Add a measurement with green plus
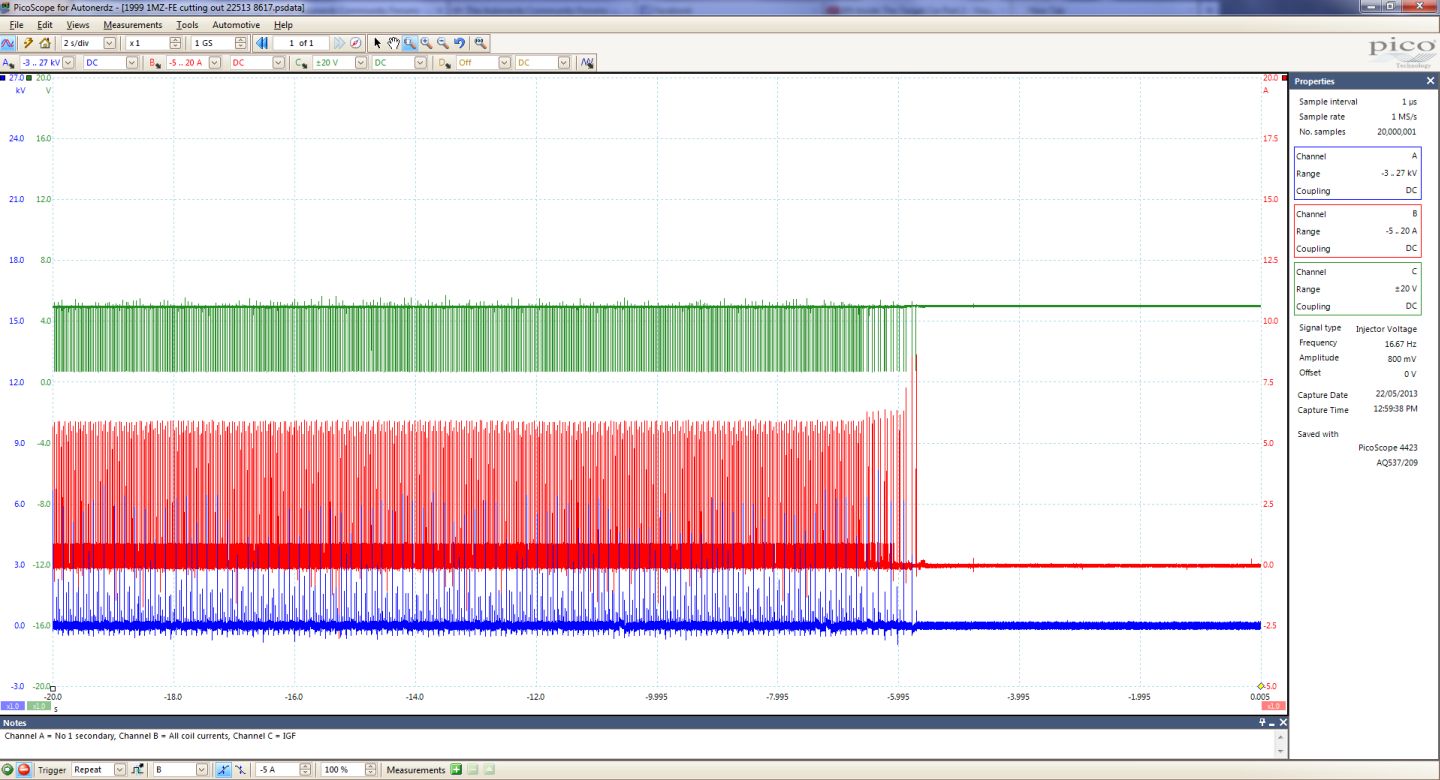This screenshot has width=1440, height=780. pyautogui.click(x=456, y=770)
